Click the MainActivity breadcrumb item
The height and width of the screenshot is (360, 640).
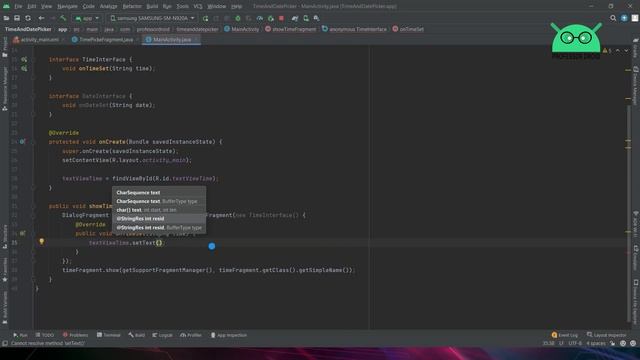click(x=242, y=29)
